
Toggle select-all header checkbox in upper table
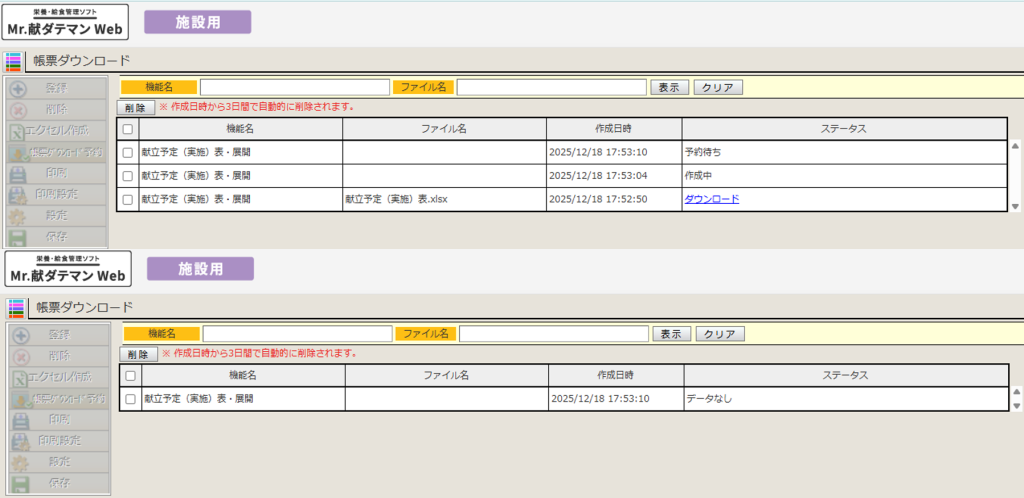coord(127,129)
